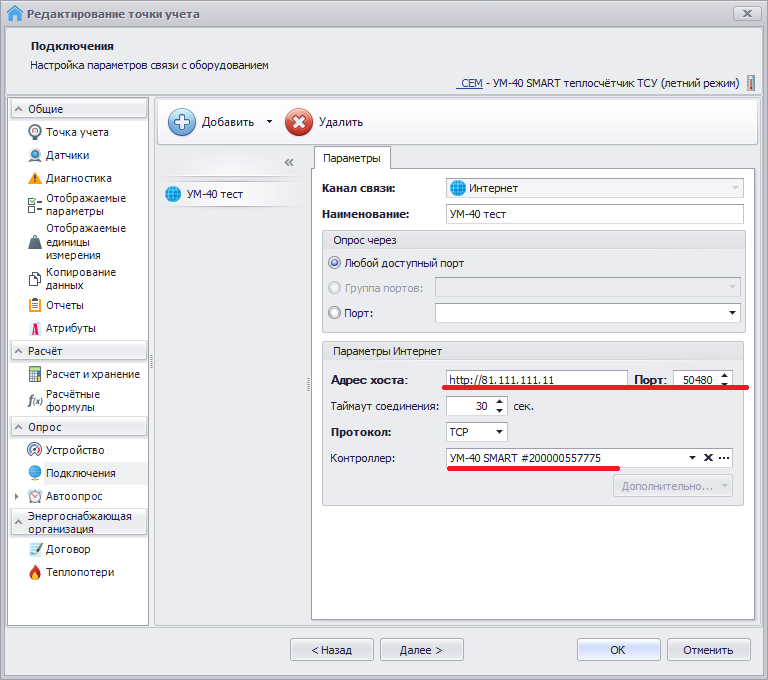The width and height of the screenshot is (768, 680).
Task: Open Diagnostics in the sidebar
Action: tap(78, 178)
